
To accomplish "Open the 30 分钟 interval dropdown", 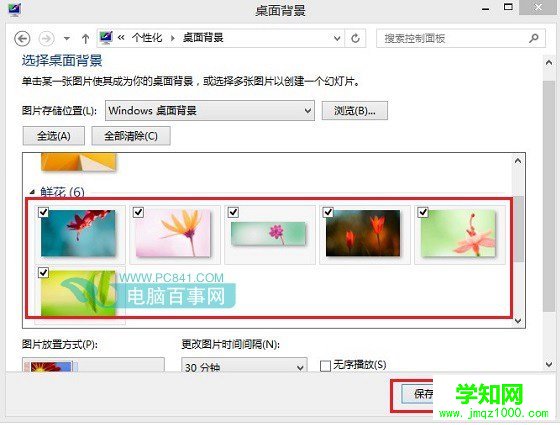I will pos(244,366).
